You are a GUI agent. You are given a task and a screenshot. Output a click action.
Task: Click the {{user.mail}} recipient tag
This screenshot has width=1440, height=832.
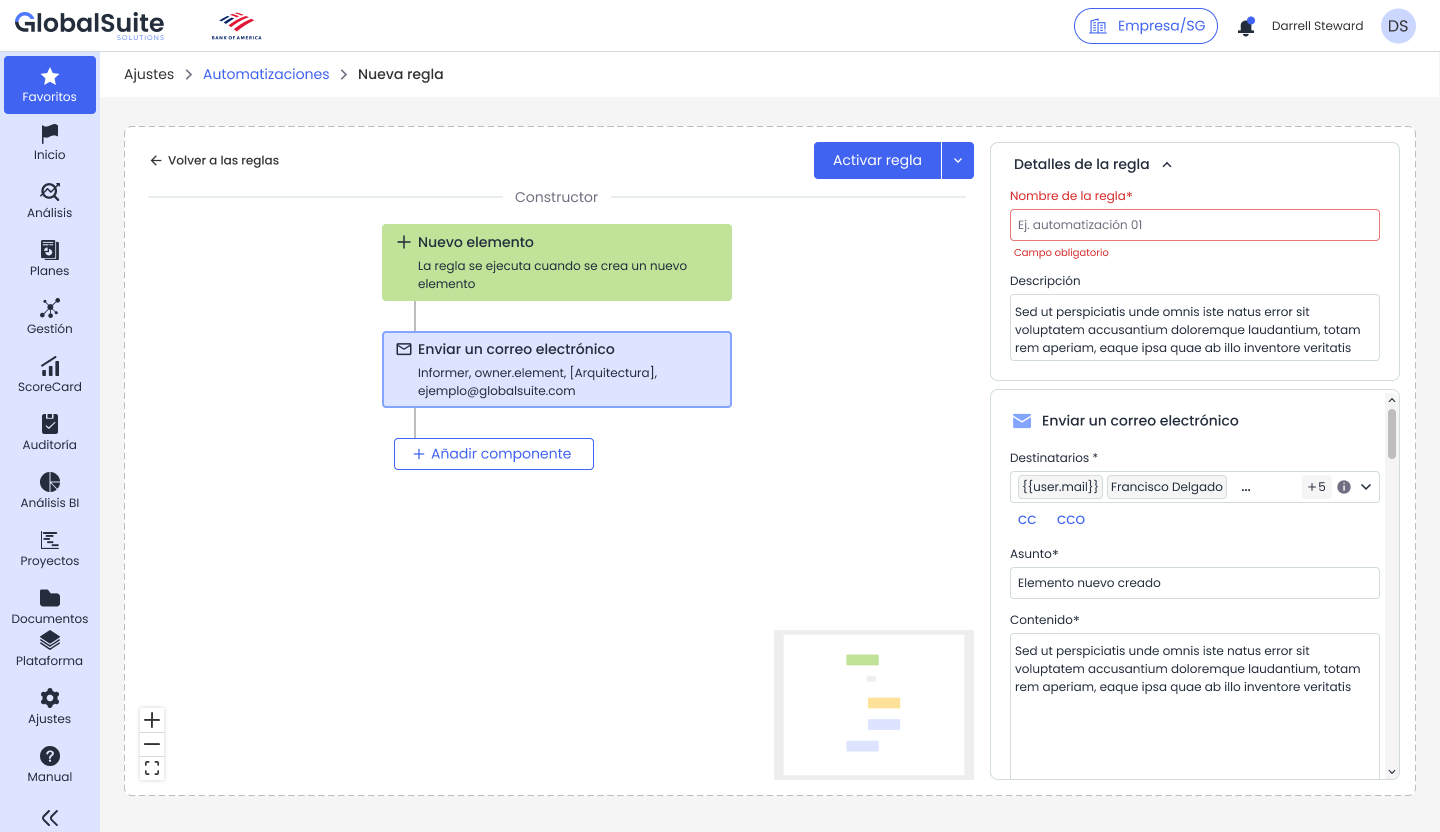point(1060,487)
